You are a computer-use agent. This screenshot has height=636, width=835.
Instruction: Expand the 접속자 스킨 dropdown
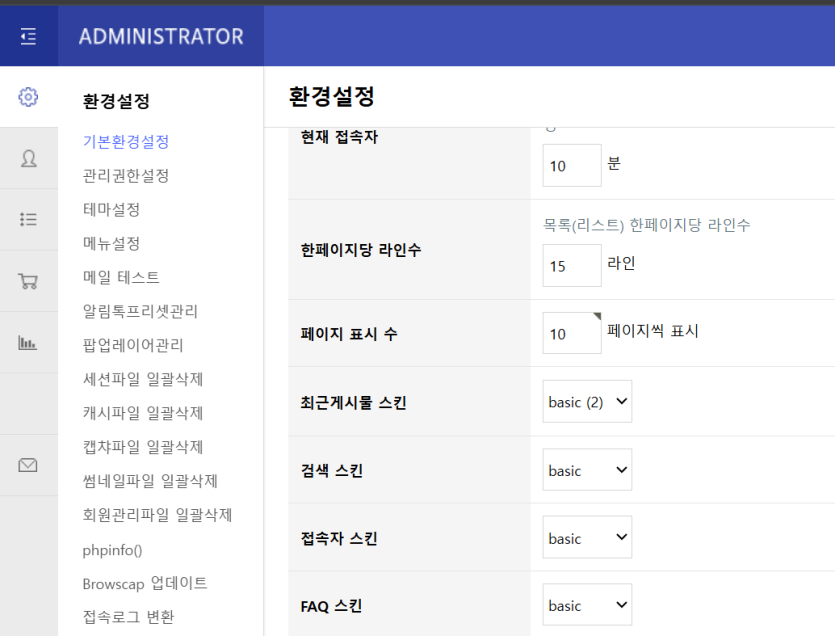point(587,537)
